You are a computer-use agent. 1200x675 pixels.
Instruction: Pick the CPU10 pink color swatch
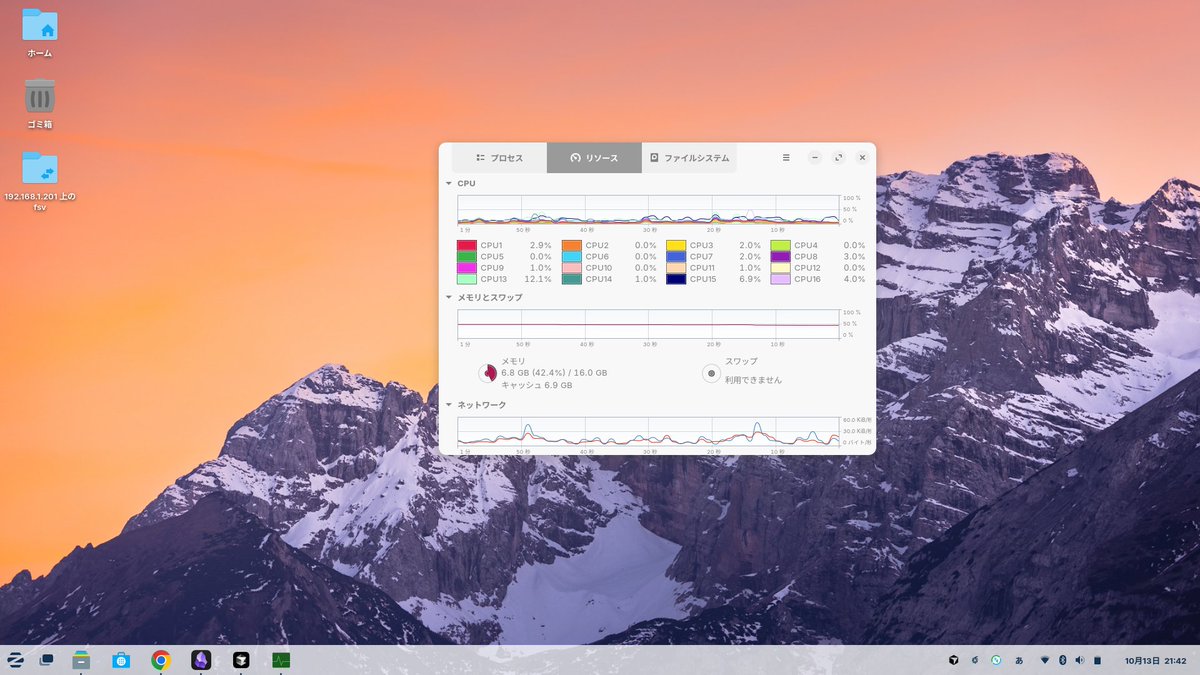[572, 268]
